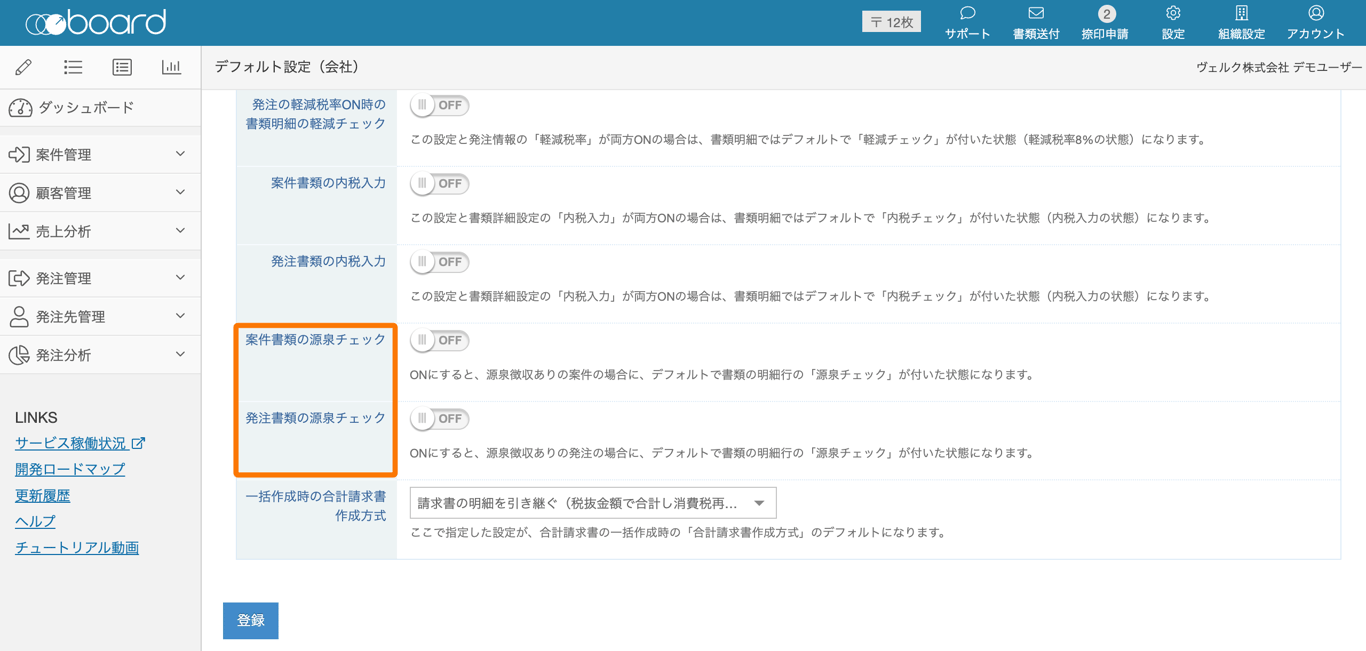
Task: Click 案件書類の源泉チェック label
Action: (x=315, y=340)
